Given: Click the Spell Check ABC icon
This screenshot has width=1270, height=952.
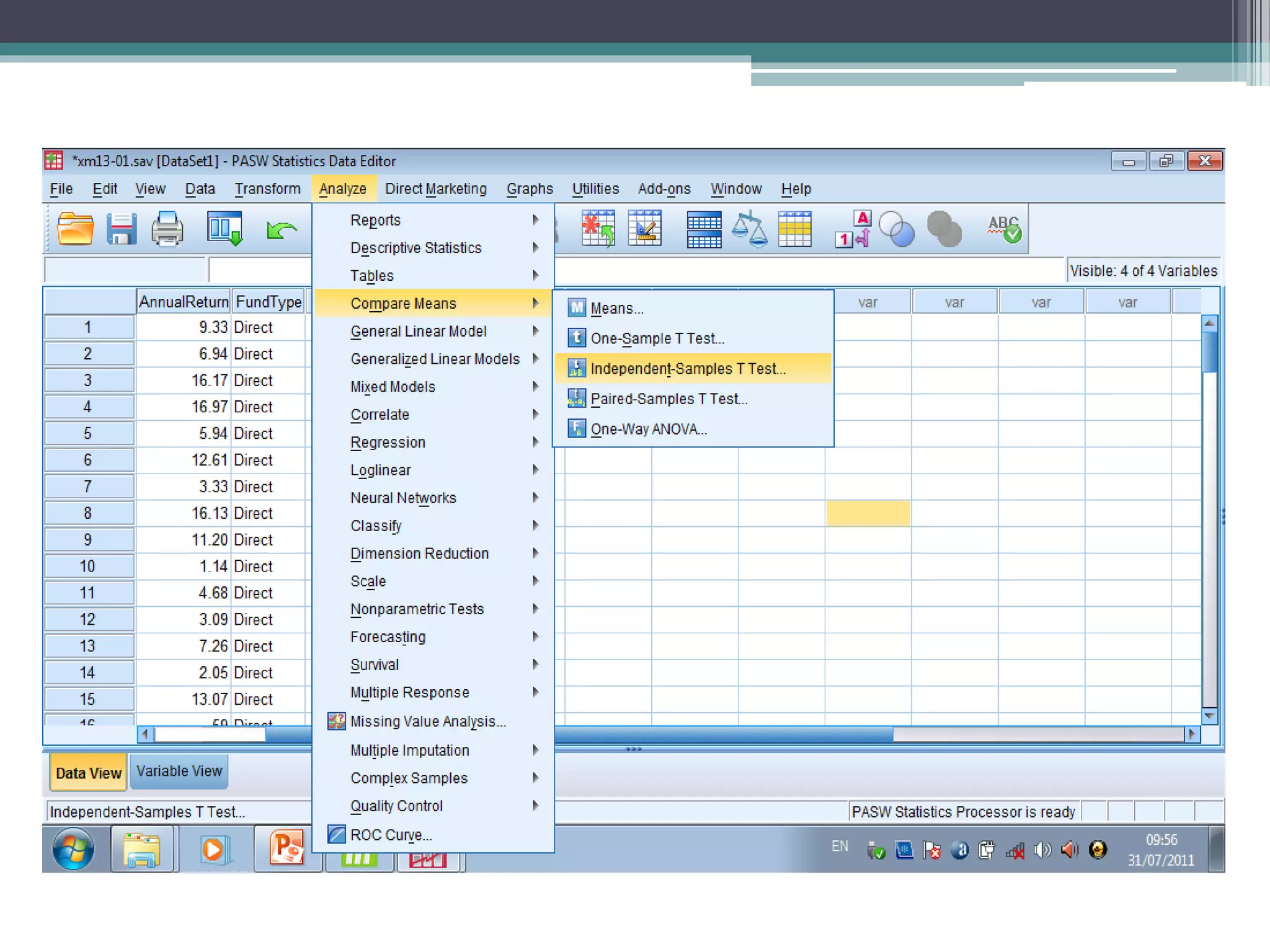Looking at the screenshot, I should point(1005,229).
